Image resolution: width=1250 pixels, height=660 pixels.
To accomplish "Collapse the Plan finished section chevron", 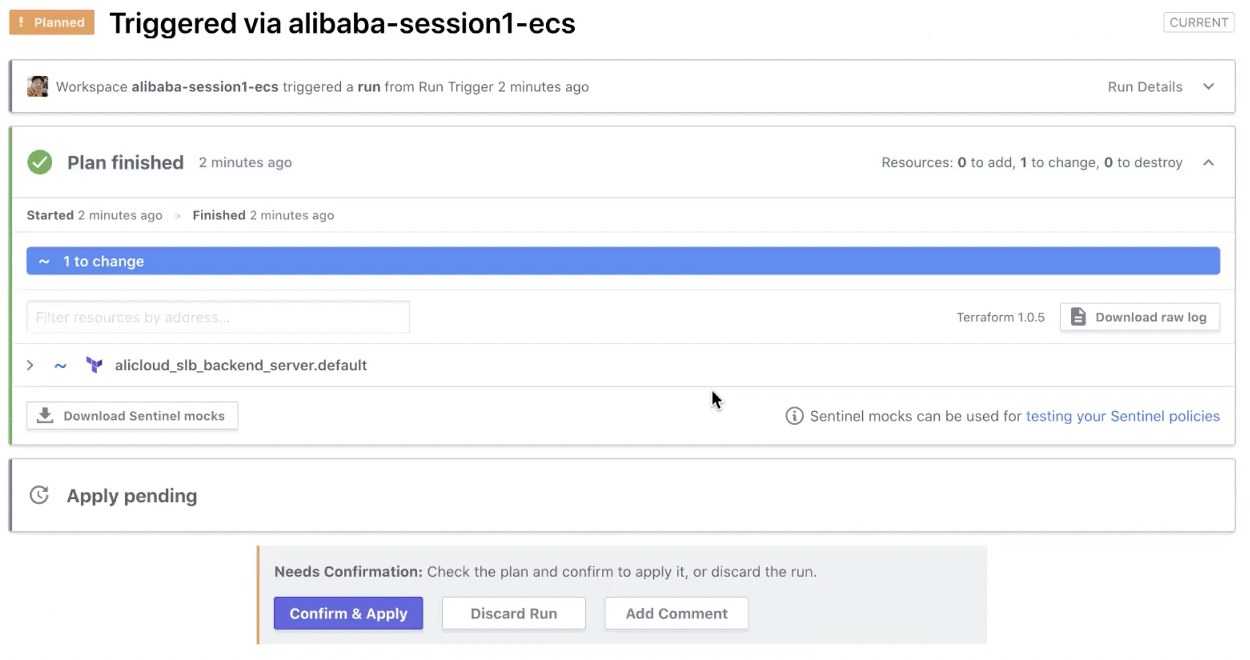I will (x=1208, y=162).
